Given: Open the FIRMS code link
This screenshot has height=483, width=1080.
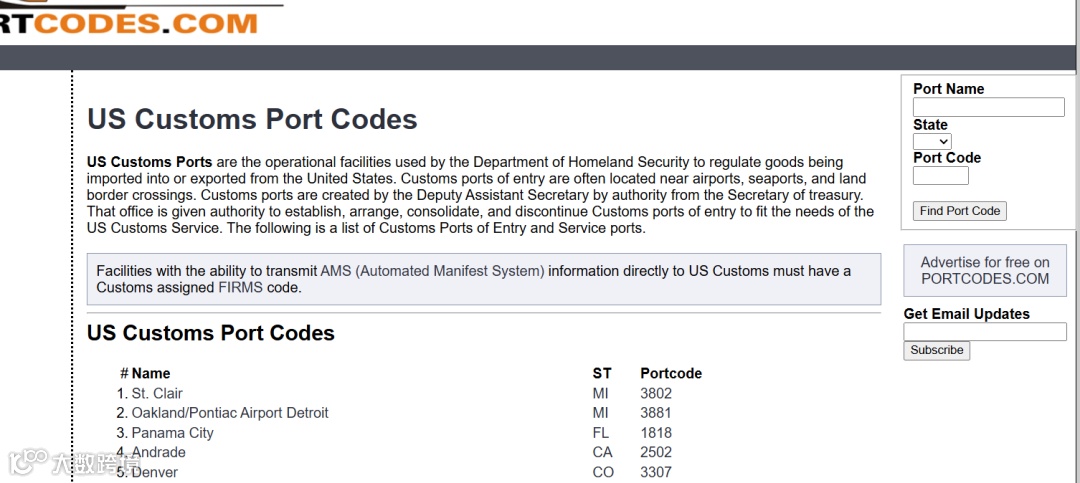Looking at the screenshot, I should click(x=240, y=288).
